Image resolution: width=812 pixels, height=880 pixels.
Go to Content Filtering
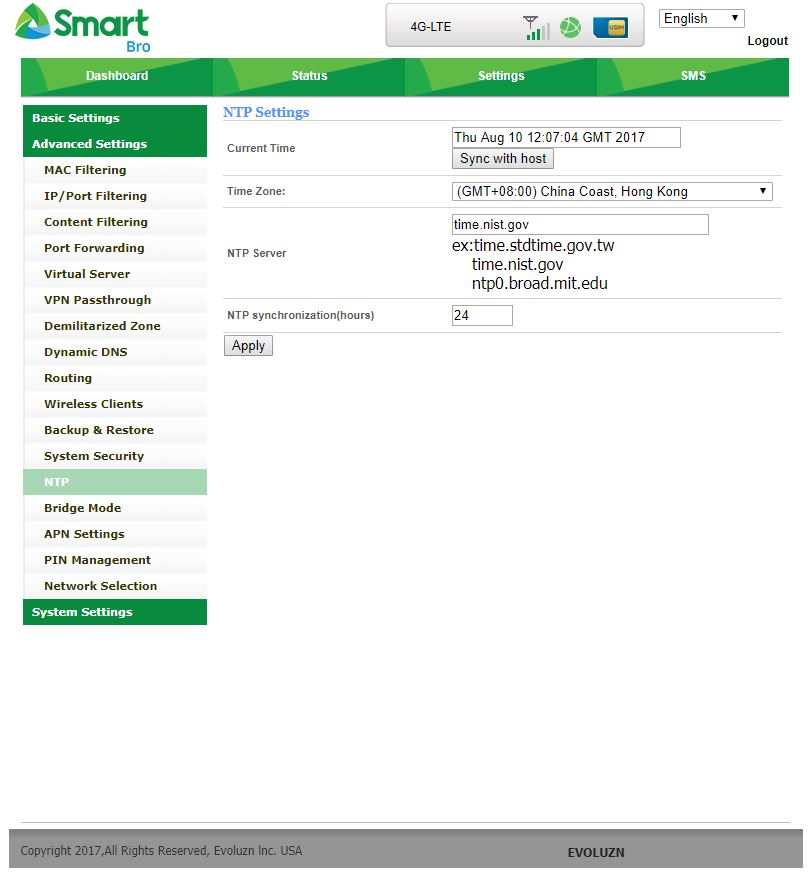point(115,222)
